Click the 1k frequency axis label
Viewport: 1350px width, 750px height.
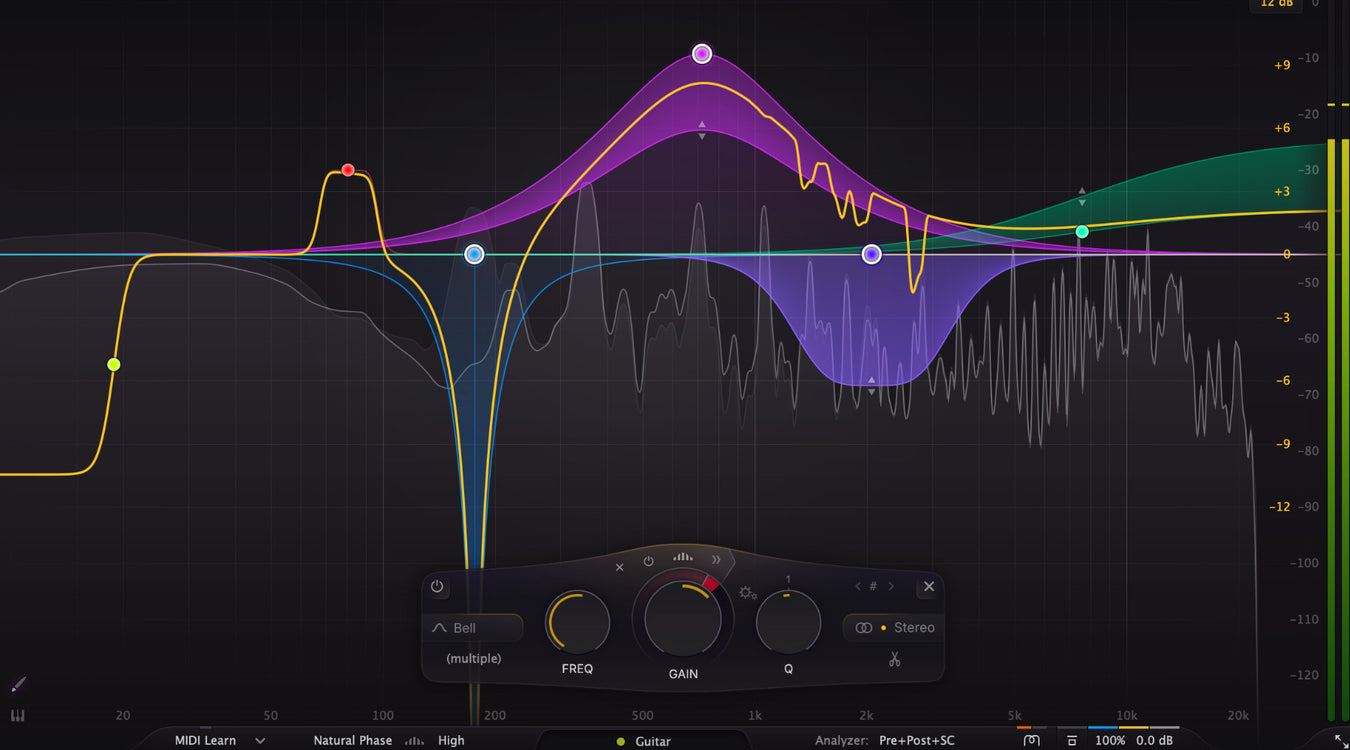pos(755,715)
